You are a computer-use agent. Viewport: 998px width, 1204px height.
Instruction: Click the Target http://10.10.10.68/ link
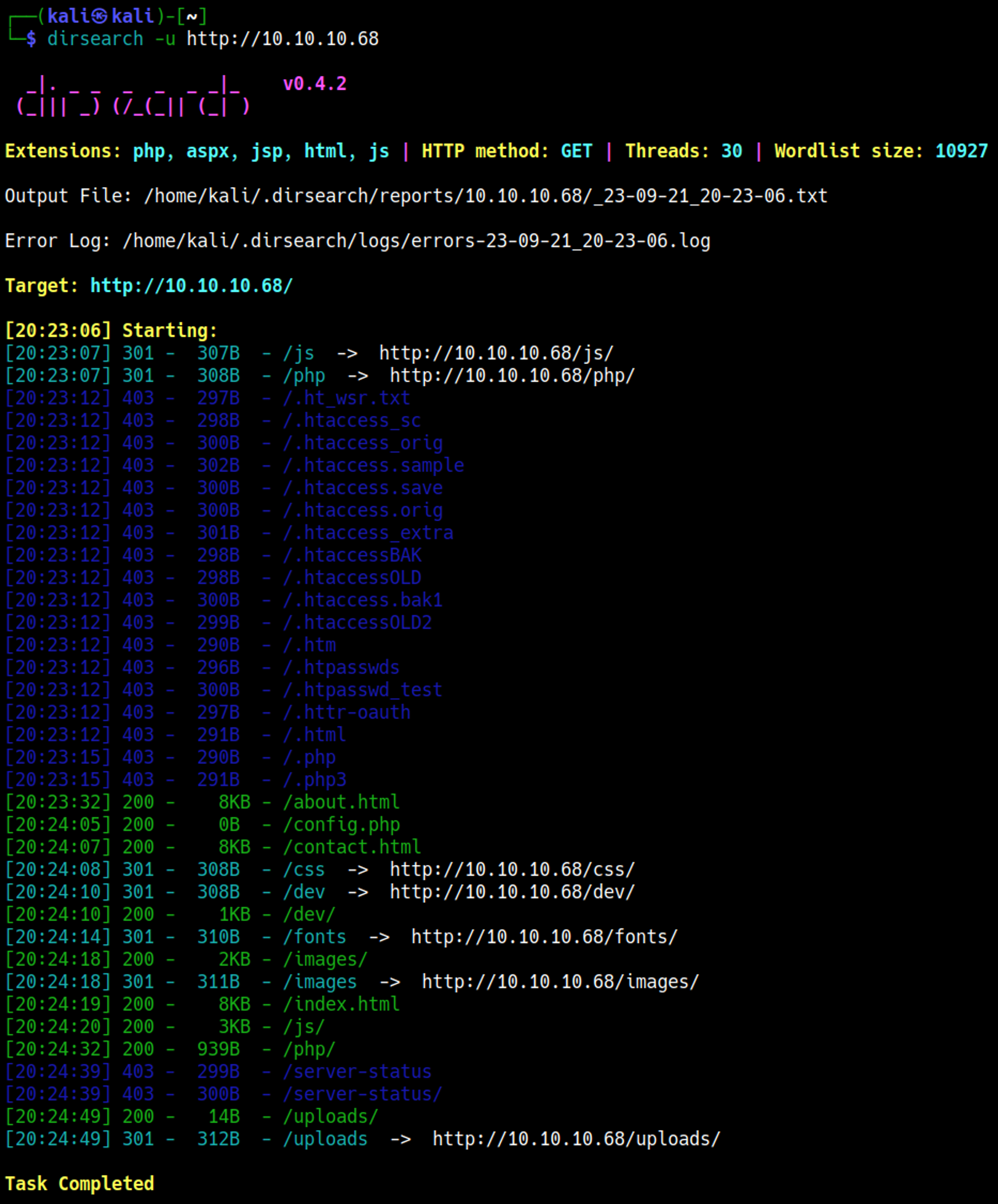tap(191, 285)
